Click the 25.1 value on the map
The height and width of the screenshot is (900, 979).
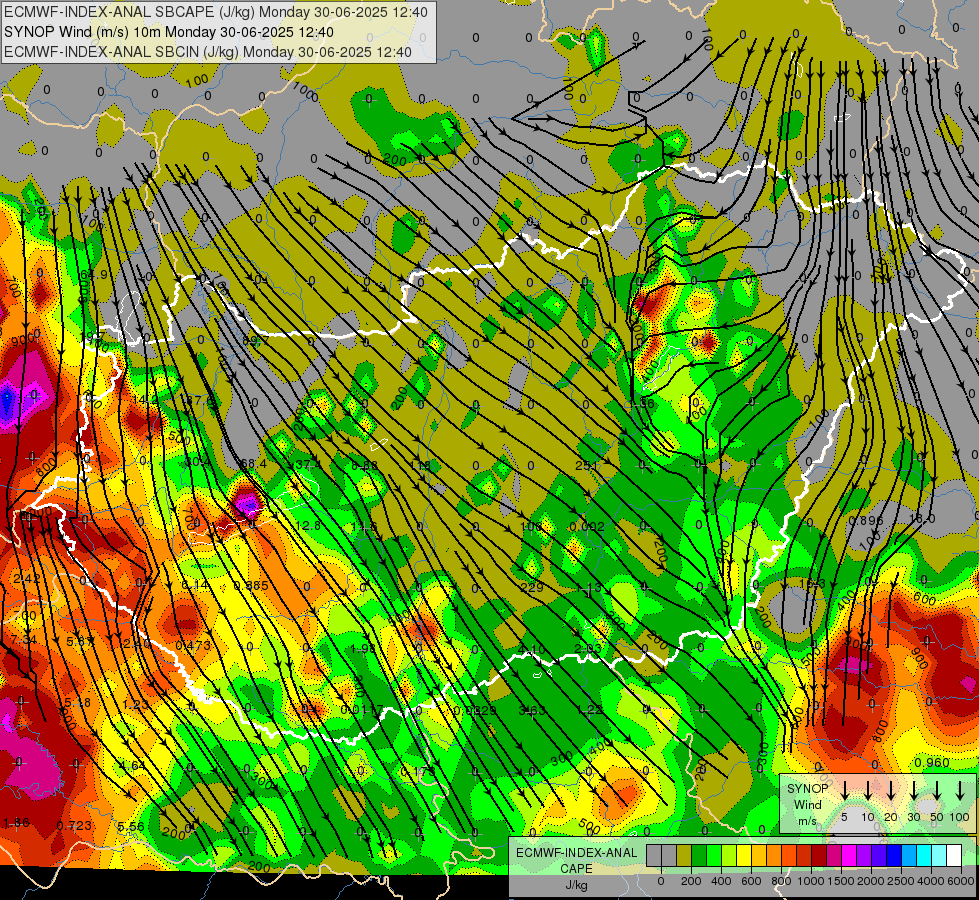coord(587,465)
